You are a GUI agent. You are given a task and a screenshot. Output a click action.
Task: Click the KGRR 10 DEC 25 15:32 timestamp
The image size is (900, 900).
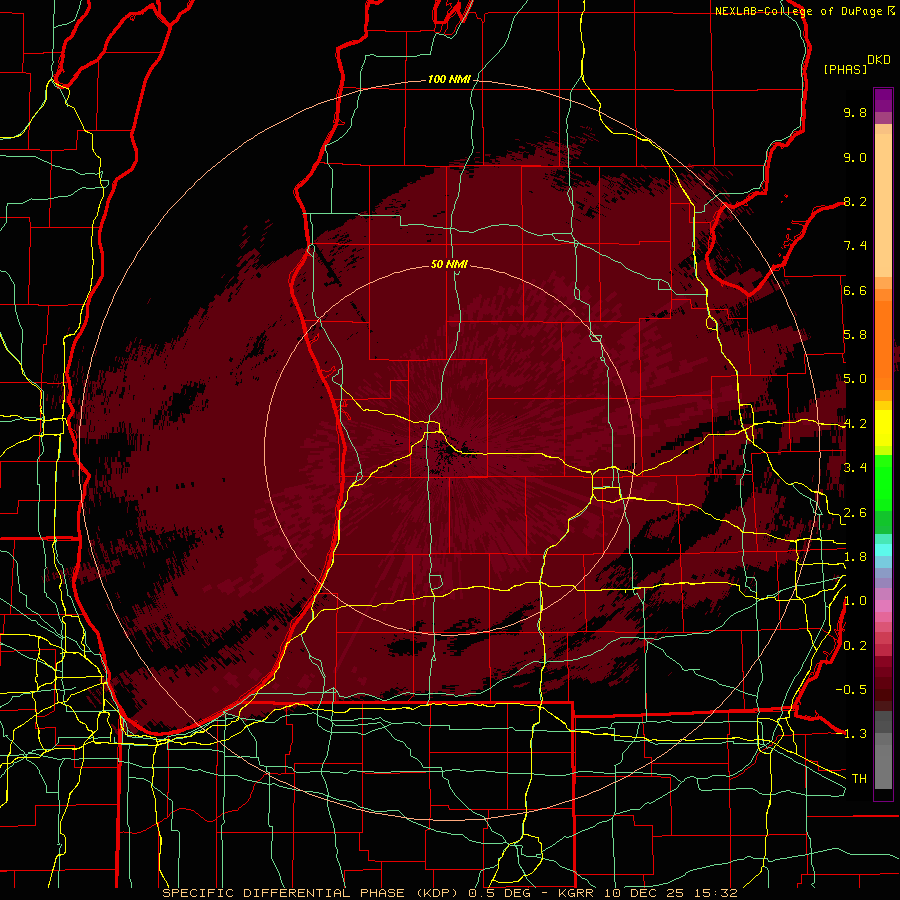647,893
